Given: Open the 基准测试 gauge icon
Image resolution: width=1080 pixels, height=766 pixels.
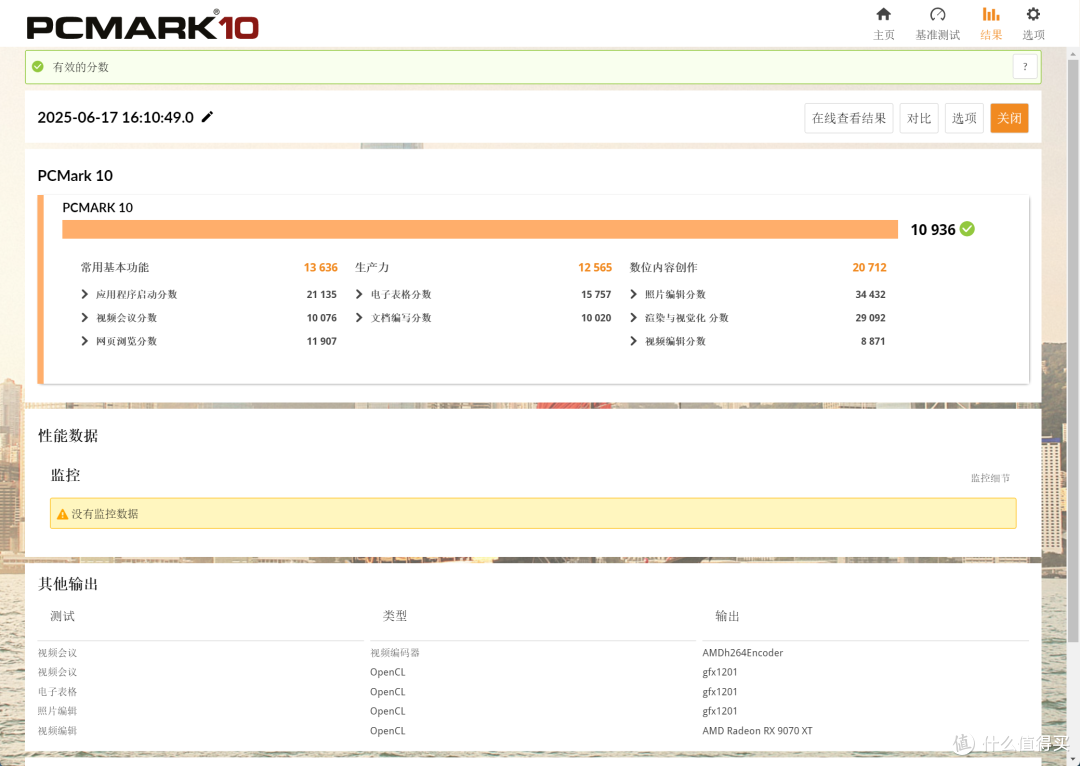Looking at the screenshot, I should [937, 14].
